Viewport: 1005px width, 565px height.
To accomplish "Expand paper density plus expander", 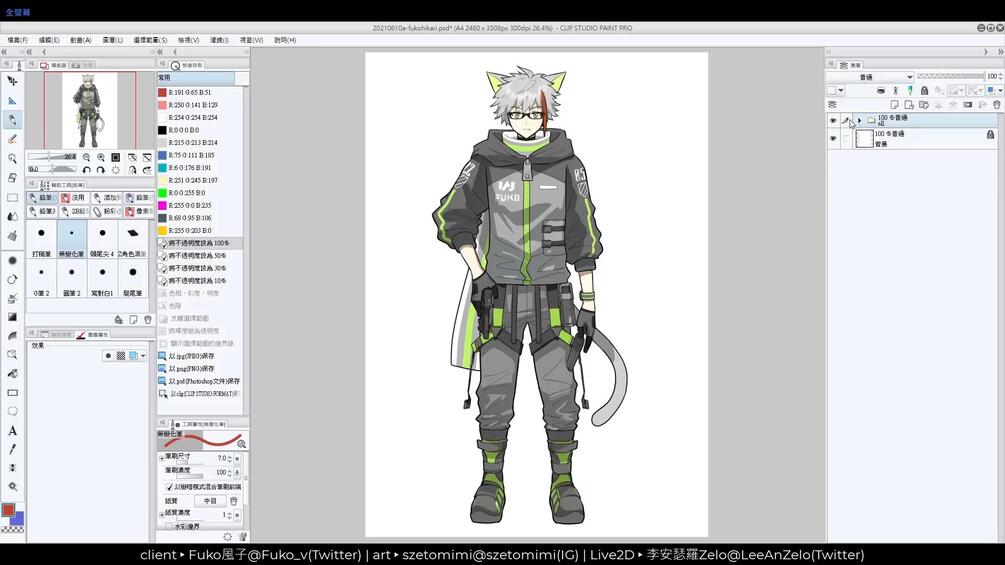I will point(162,514).
